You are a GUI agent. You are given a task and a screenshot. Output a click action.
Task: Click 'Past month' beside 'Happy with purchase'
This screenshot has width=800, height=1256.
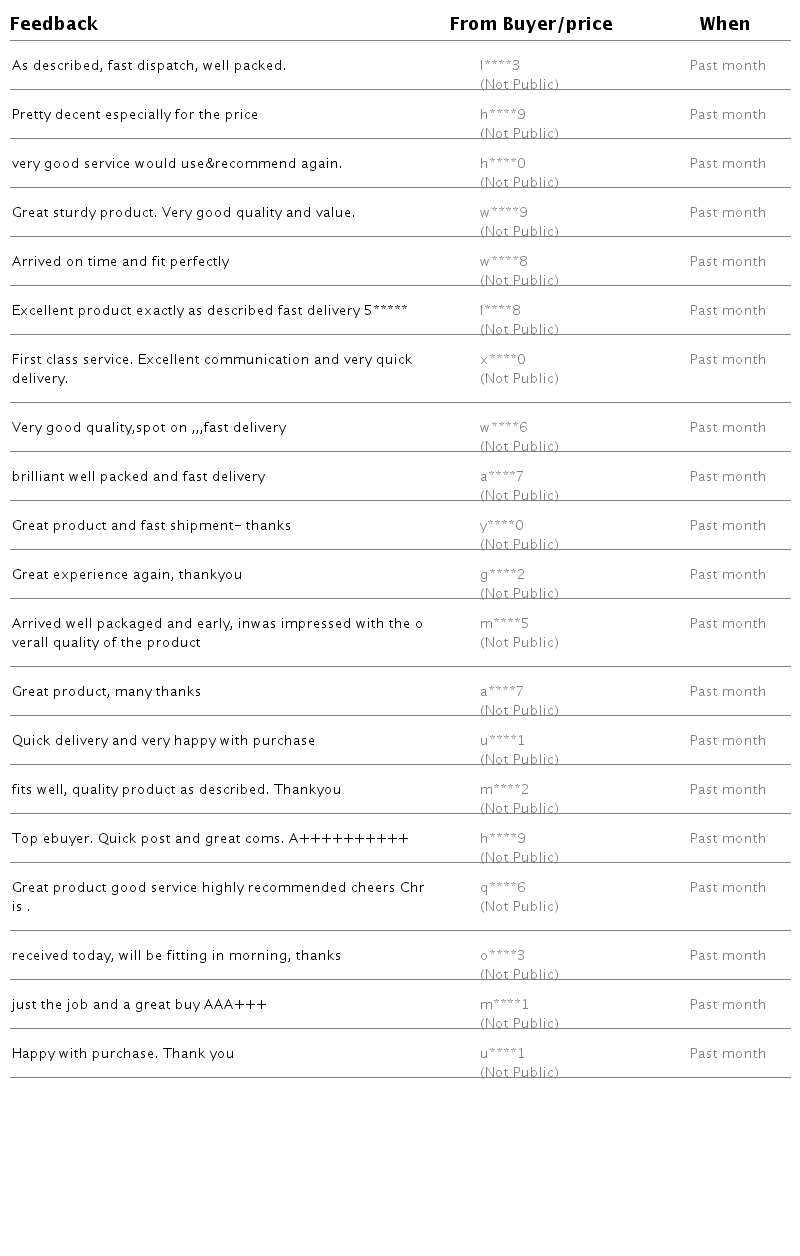coord(727,1054)
